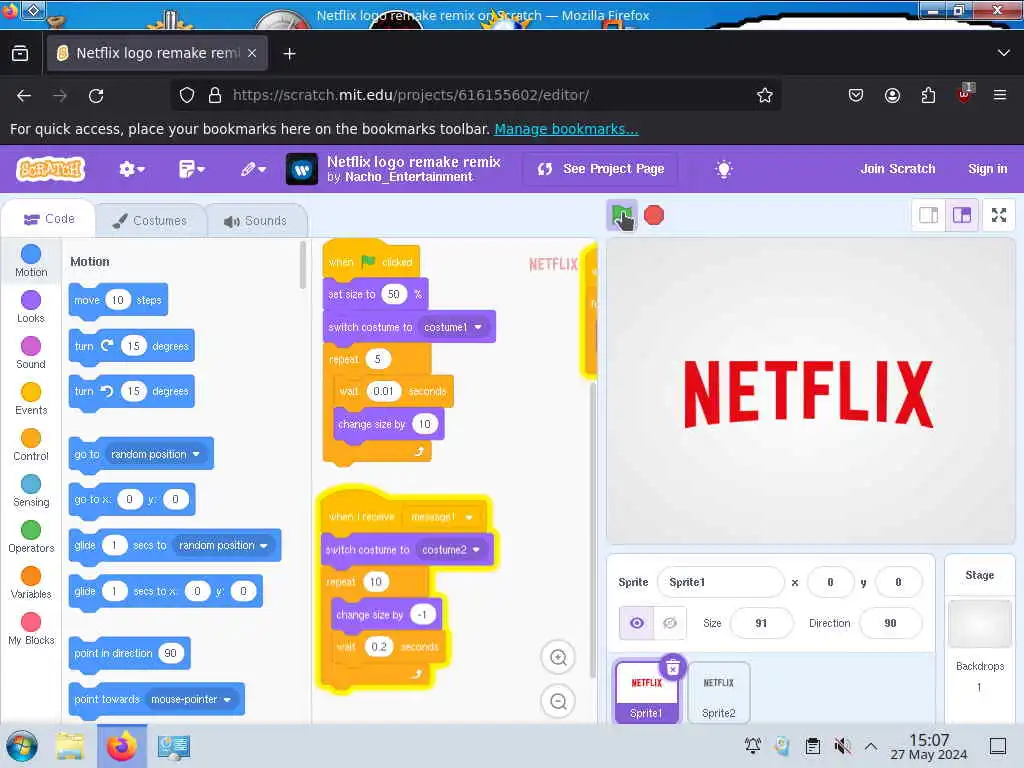This screenshot has width=1024, height=768.
Task: Open Firefox application menu
Action: (x=1000, y=95)
